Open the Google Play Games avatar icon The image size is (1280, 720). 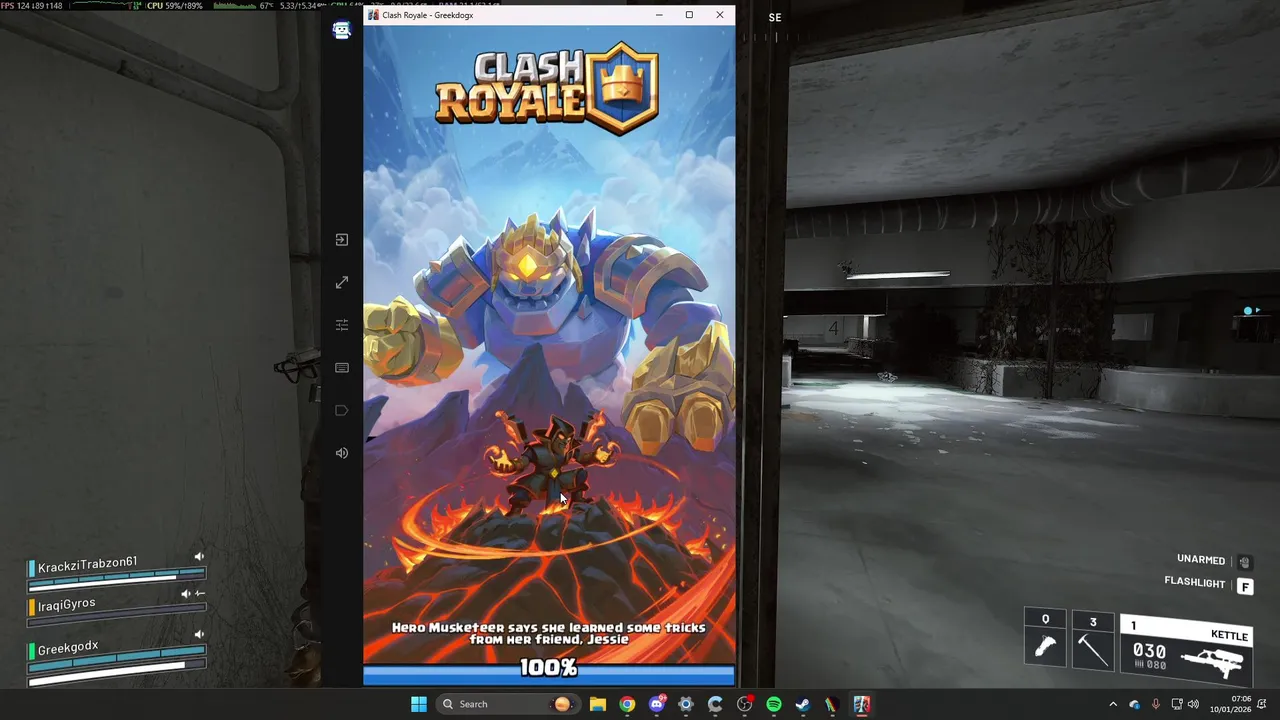point(342,30)
